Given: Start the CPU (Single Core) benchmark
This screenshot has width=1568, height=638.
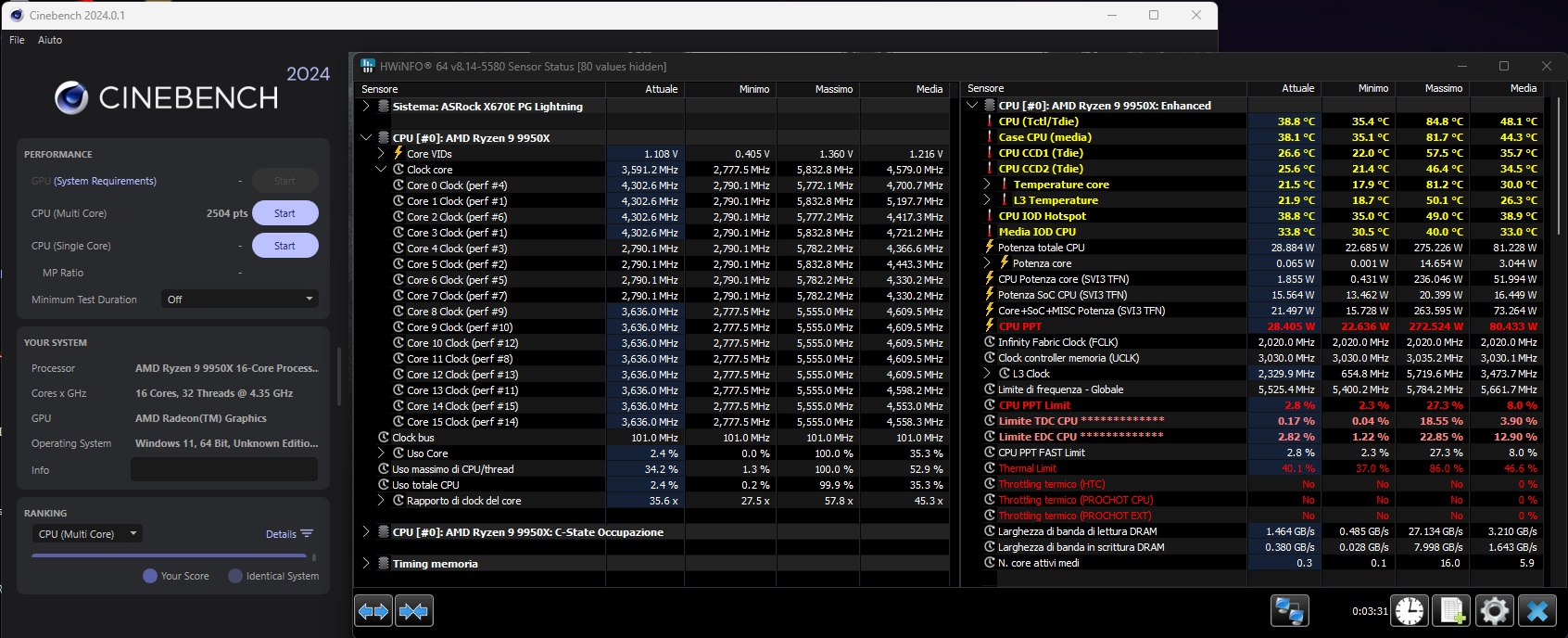Looking at the screenshot, I should tap(285, 246).
